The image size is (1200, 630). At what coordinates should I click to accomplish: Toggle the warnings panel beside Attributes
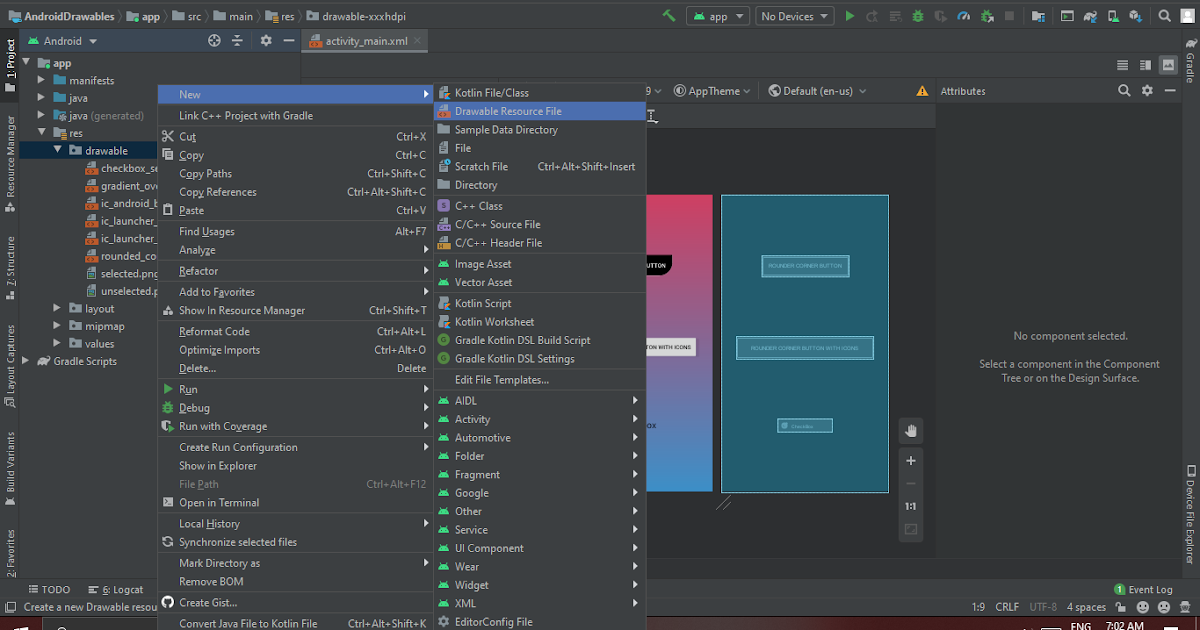[x=921, y=90]
